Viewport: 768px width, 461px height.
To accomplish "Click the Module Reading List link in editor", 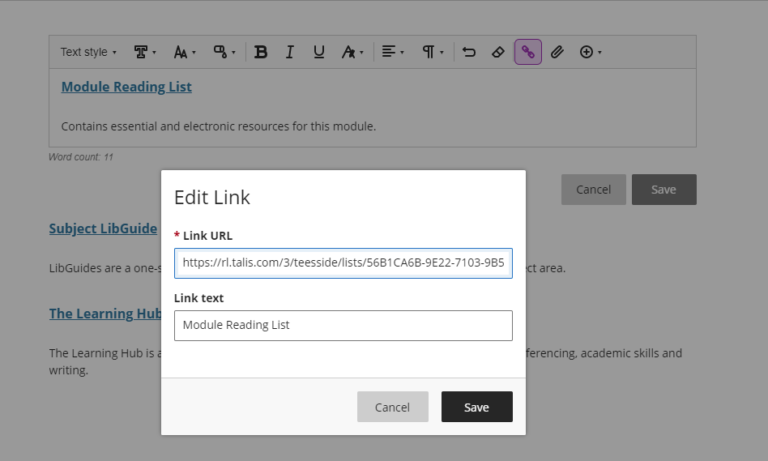I will (126, 87).
